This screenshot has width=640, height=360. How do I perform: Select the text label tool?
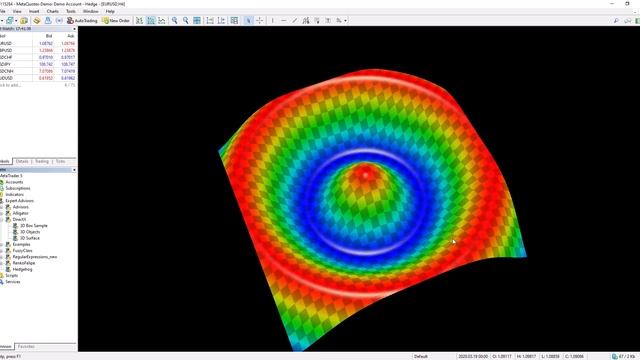(x=328, y=20)
